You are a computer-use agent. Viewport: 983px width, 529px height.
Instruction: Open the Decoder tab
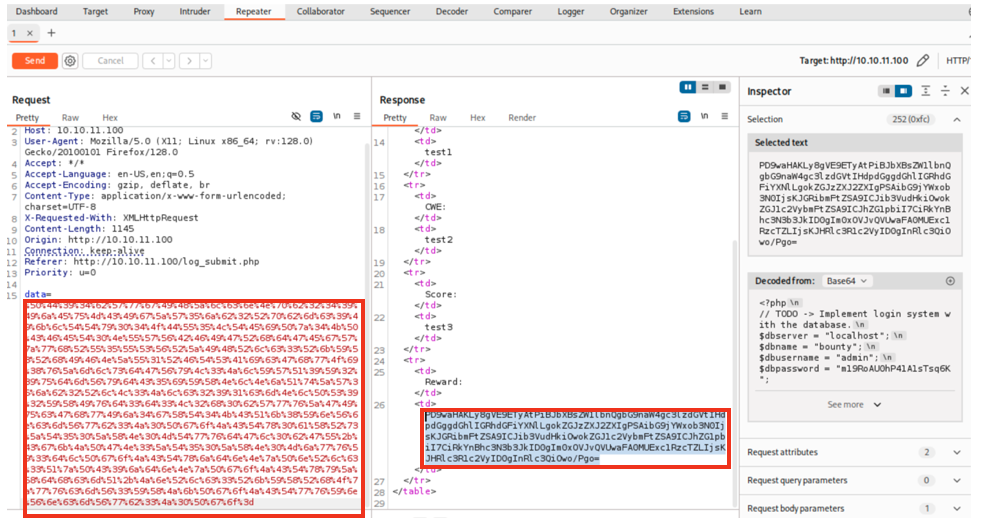pyautogui.click(x=451, y=11)
